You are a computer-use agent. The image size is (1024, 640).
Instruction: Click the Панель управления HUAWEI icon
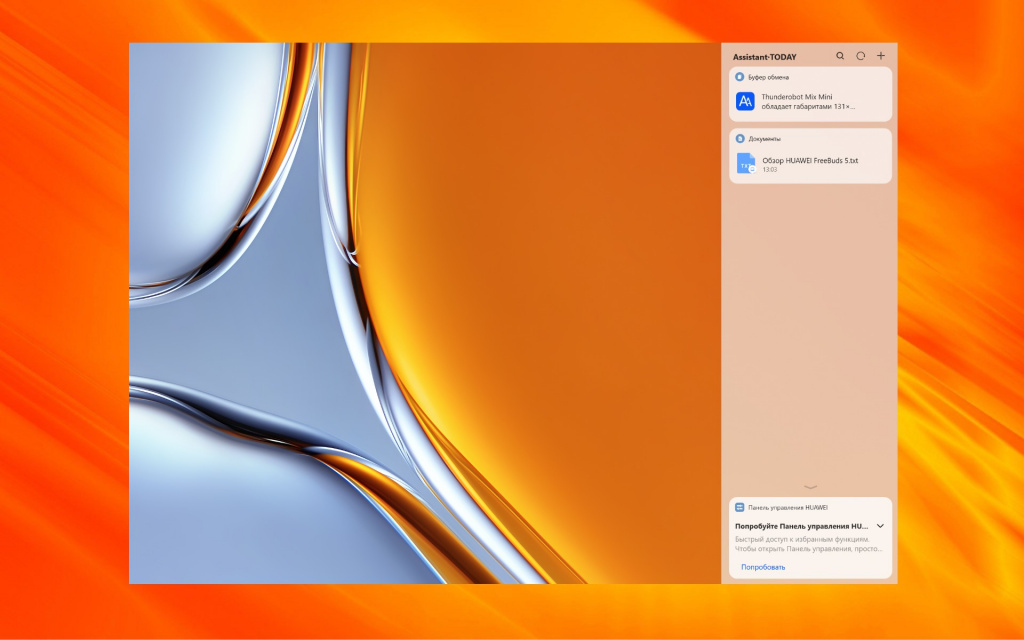pos(740,507)
